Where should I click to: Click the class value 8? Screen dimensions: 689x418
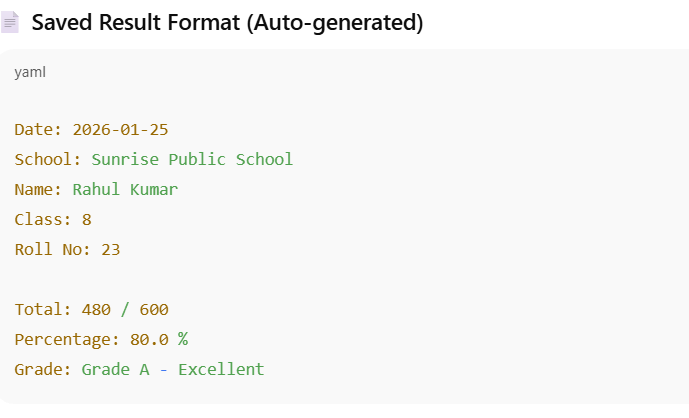pos(87,219)
